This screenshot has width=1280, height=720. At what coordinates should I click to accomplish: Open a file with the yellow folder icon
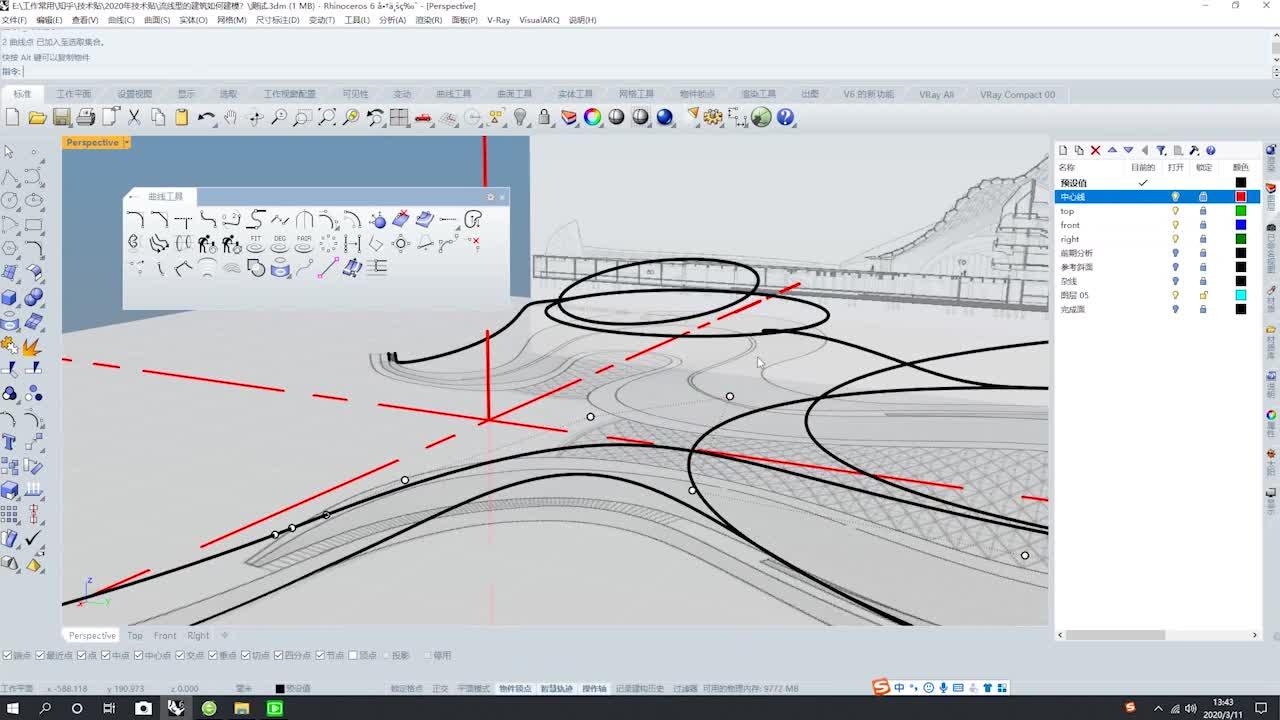37,117
